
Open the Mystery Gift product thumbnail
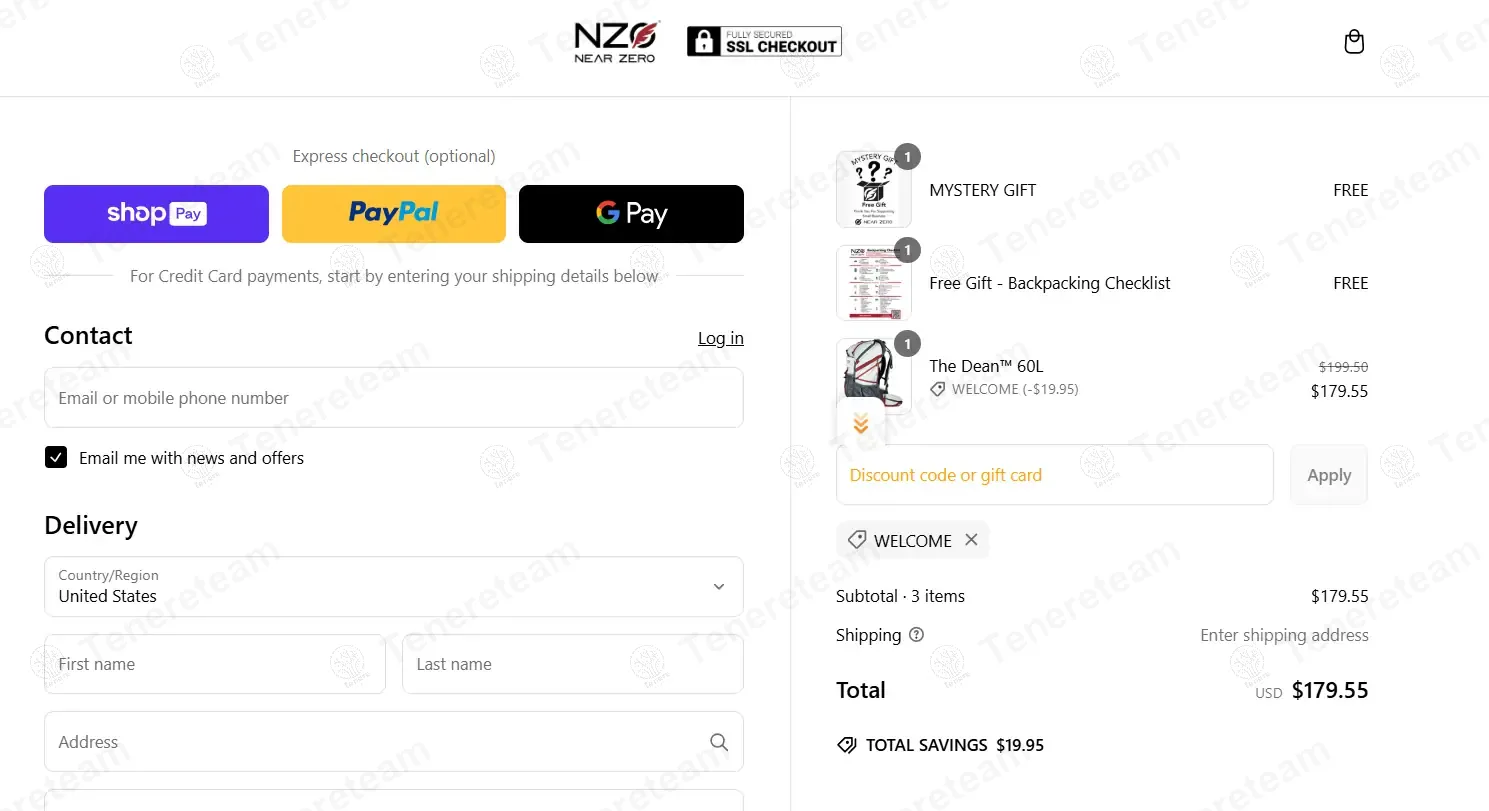[874, 190]
